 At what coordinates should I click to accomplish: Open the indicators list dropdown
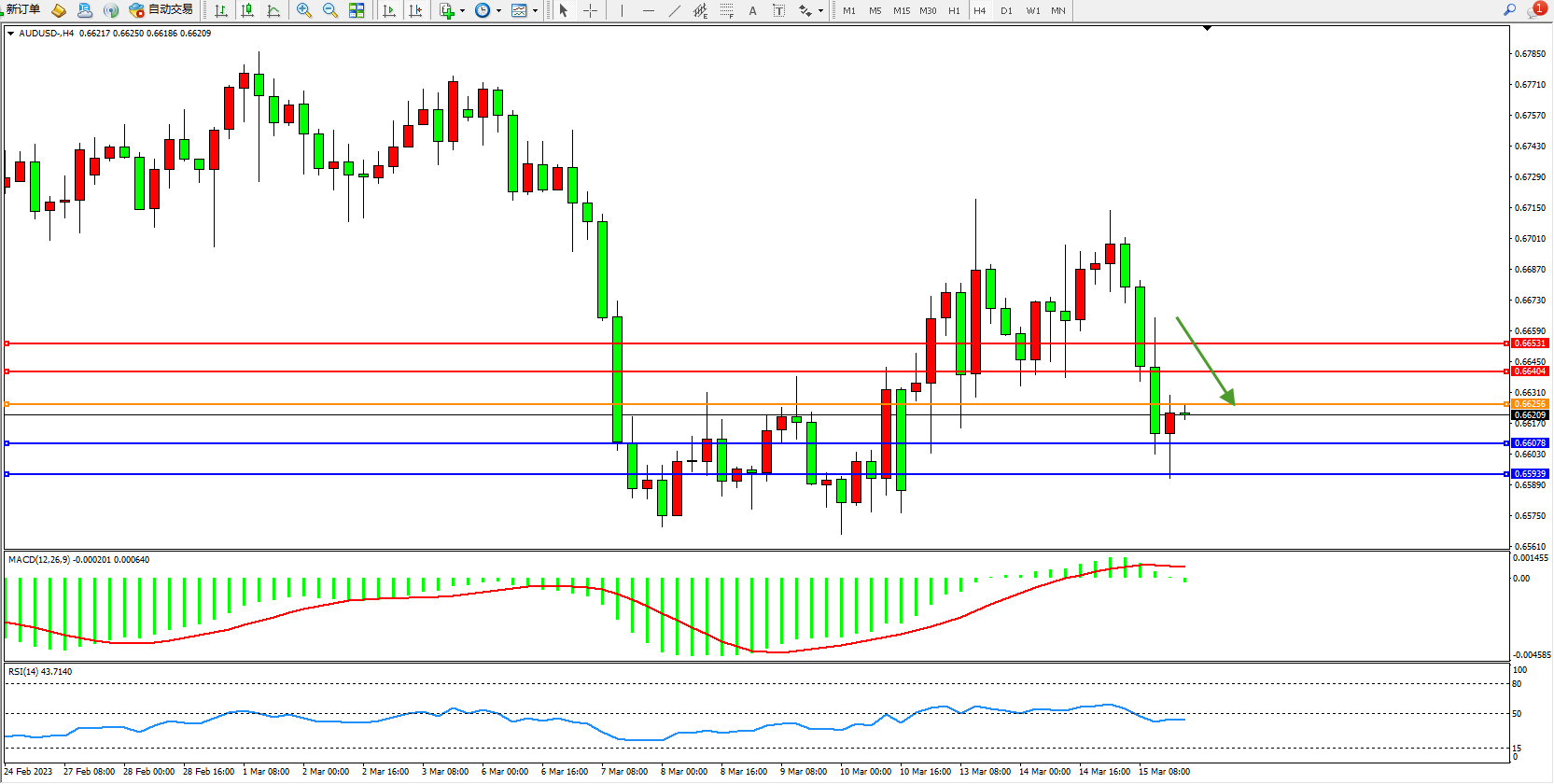click(449, 10)
